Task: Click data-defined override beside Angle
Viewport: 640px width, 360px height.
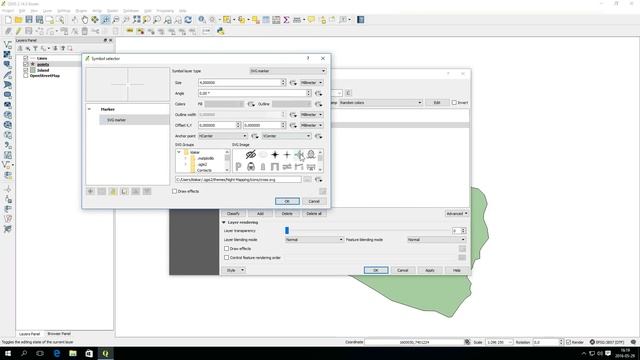Action: [318, 93]
